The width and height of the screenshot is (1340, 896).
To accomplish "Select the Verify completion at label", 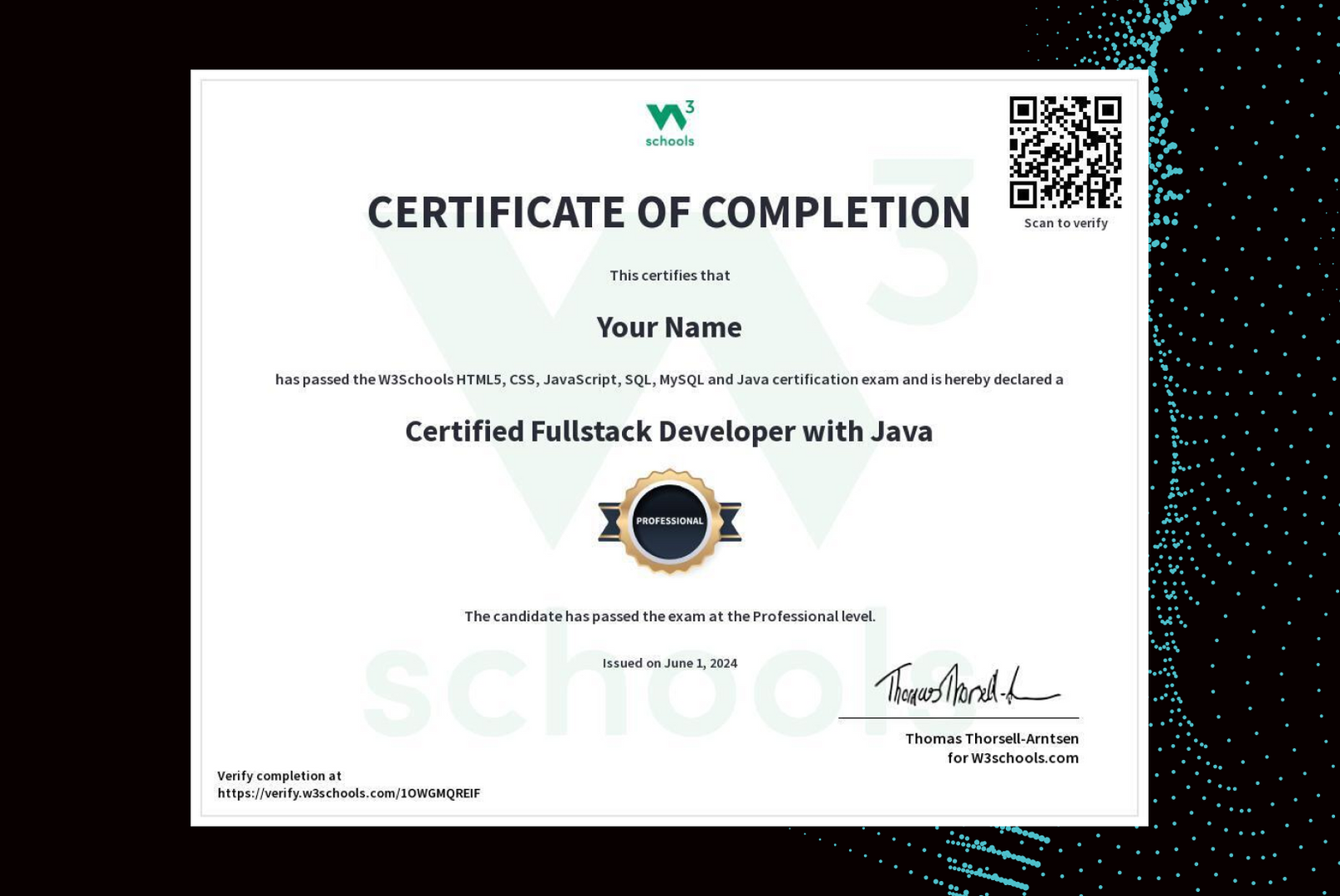I will pos(281,775).
